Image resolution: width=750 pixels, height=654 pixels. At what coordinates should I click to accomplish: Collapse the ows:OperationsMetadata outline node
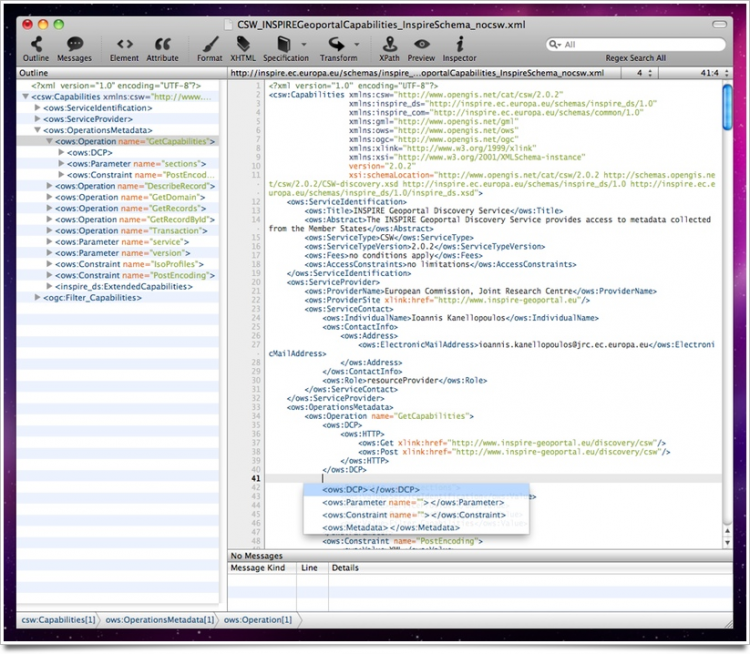(x=37, y=130)
